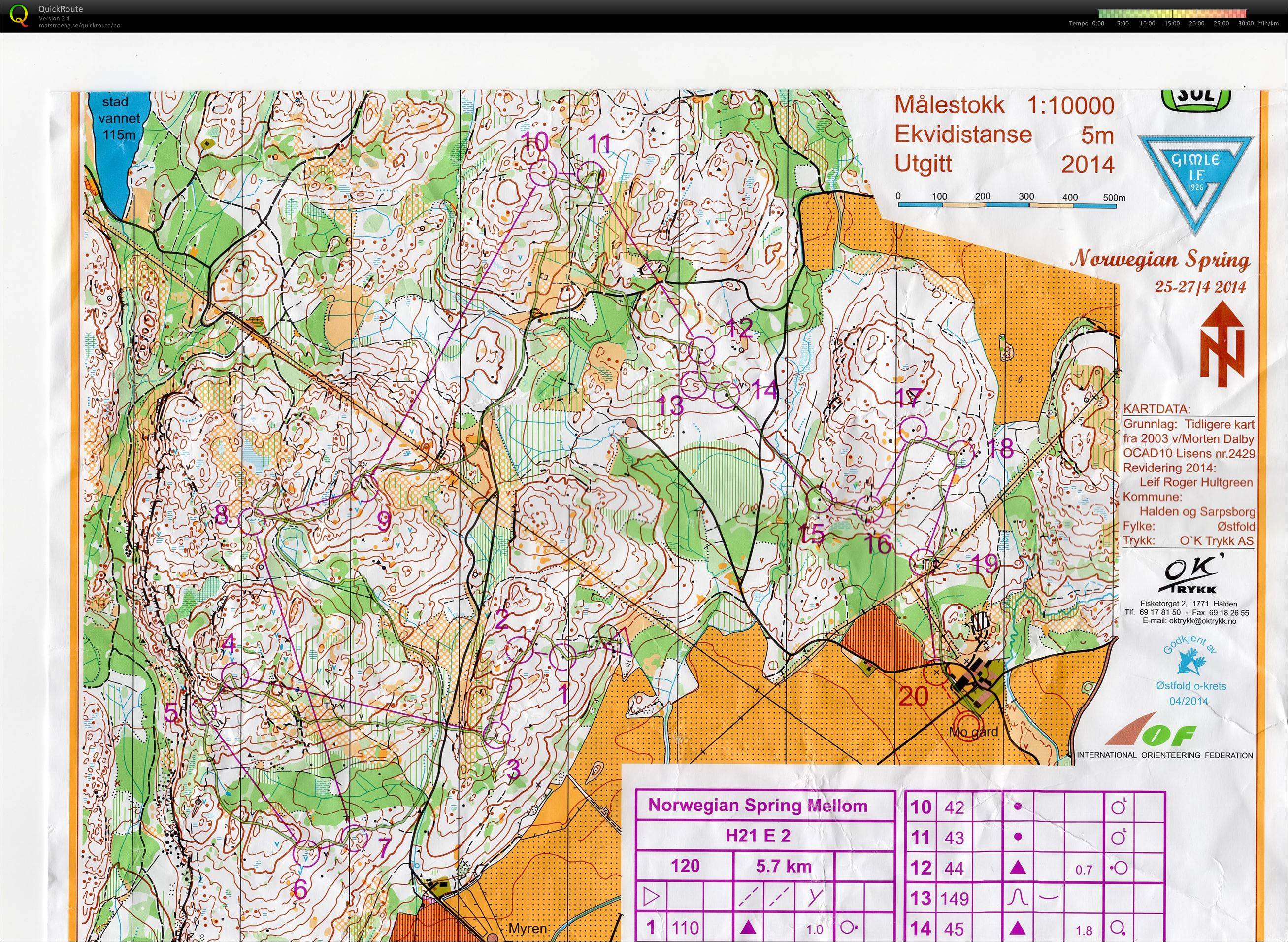Click control description row 12 code "44"
The height and width of the screenshot is (942, 1288).
pyautogui.click(x=954, y=868)
